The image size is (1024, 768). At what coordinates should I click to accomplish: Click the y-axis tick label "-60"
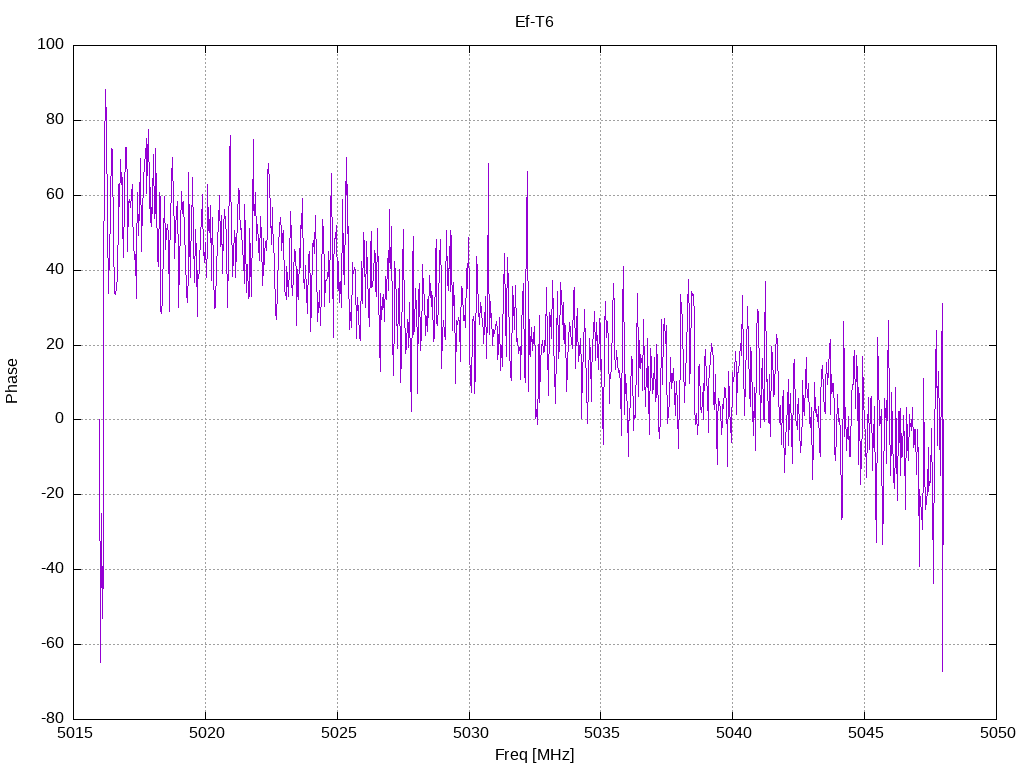52,643
